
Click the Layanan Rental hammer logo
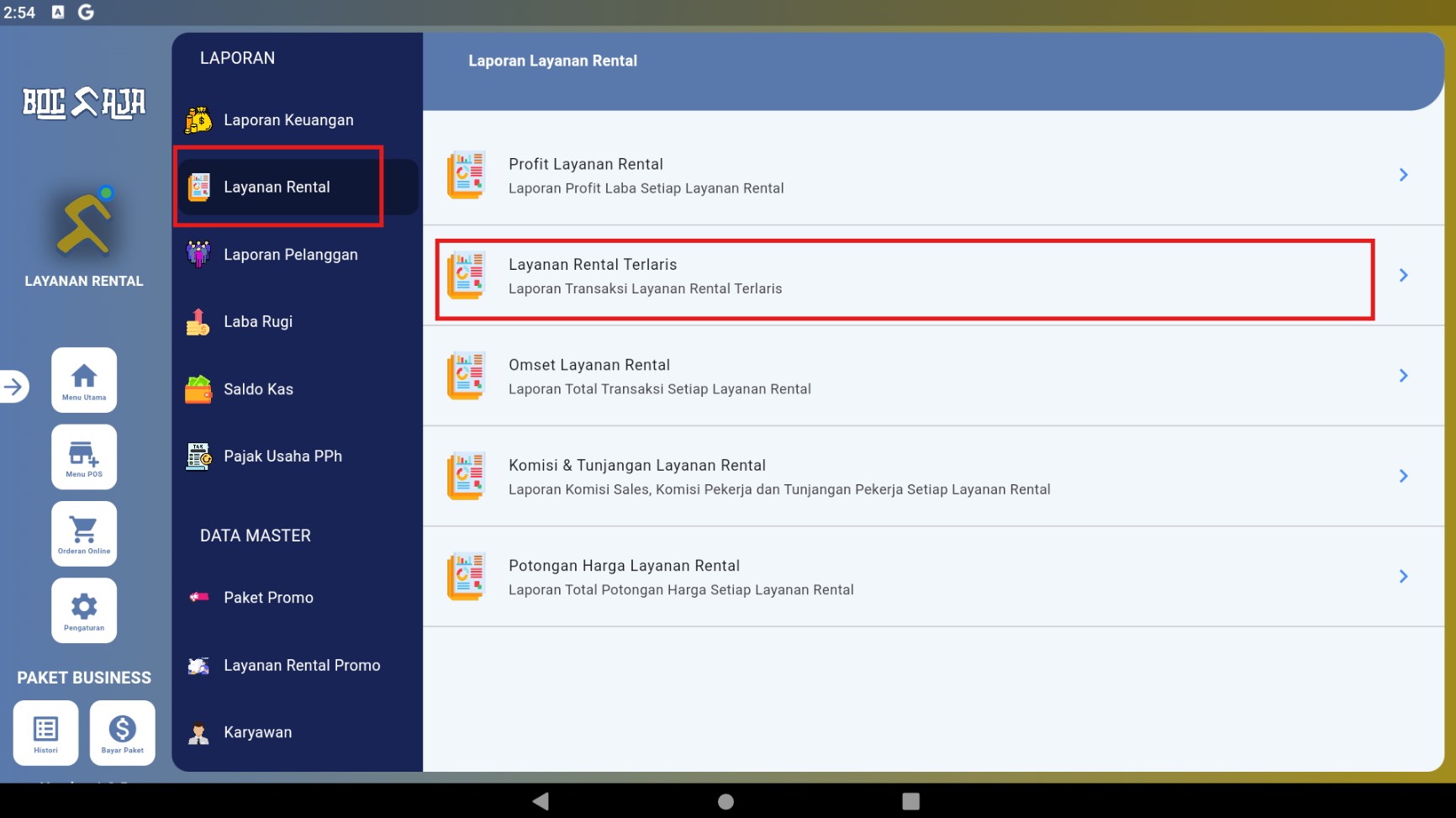click(x=84, y=222)
